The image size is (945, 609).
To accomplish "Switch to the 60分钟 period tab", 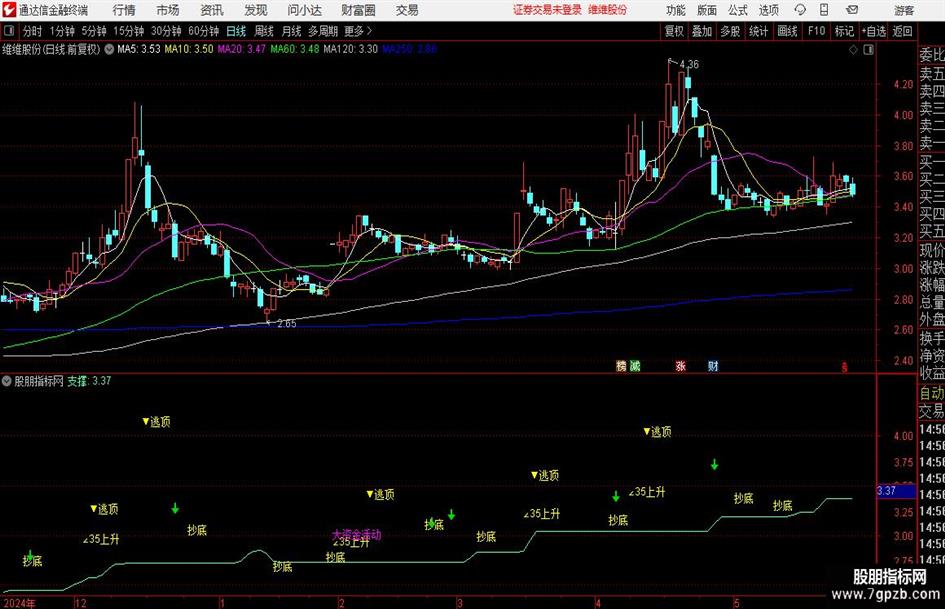I will (x=204, y=31).
